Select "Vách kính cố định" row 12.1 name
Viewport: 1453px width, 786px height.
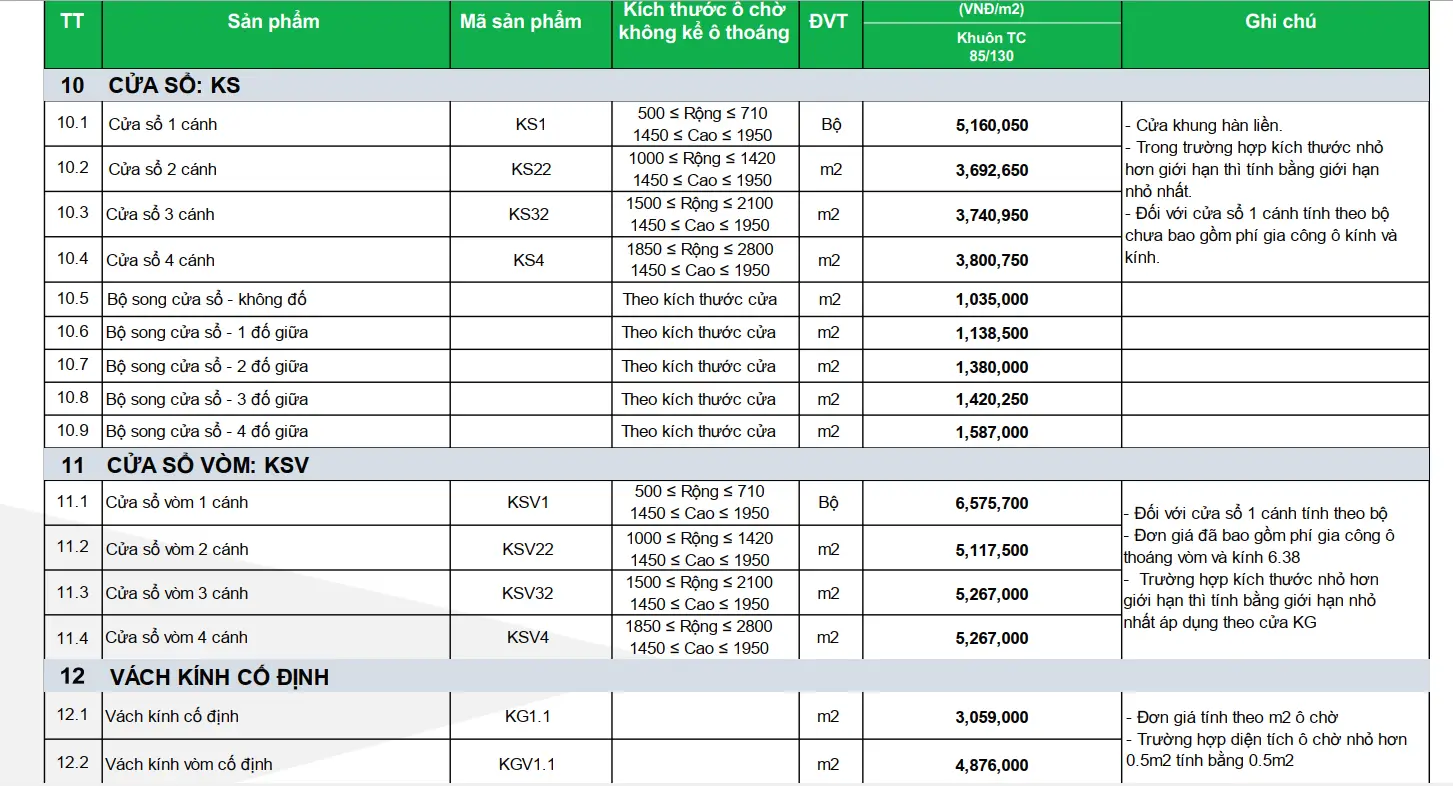[x=174, y=716]
